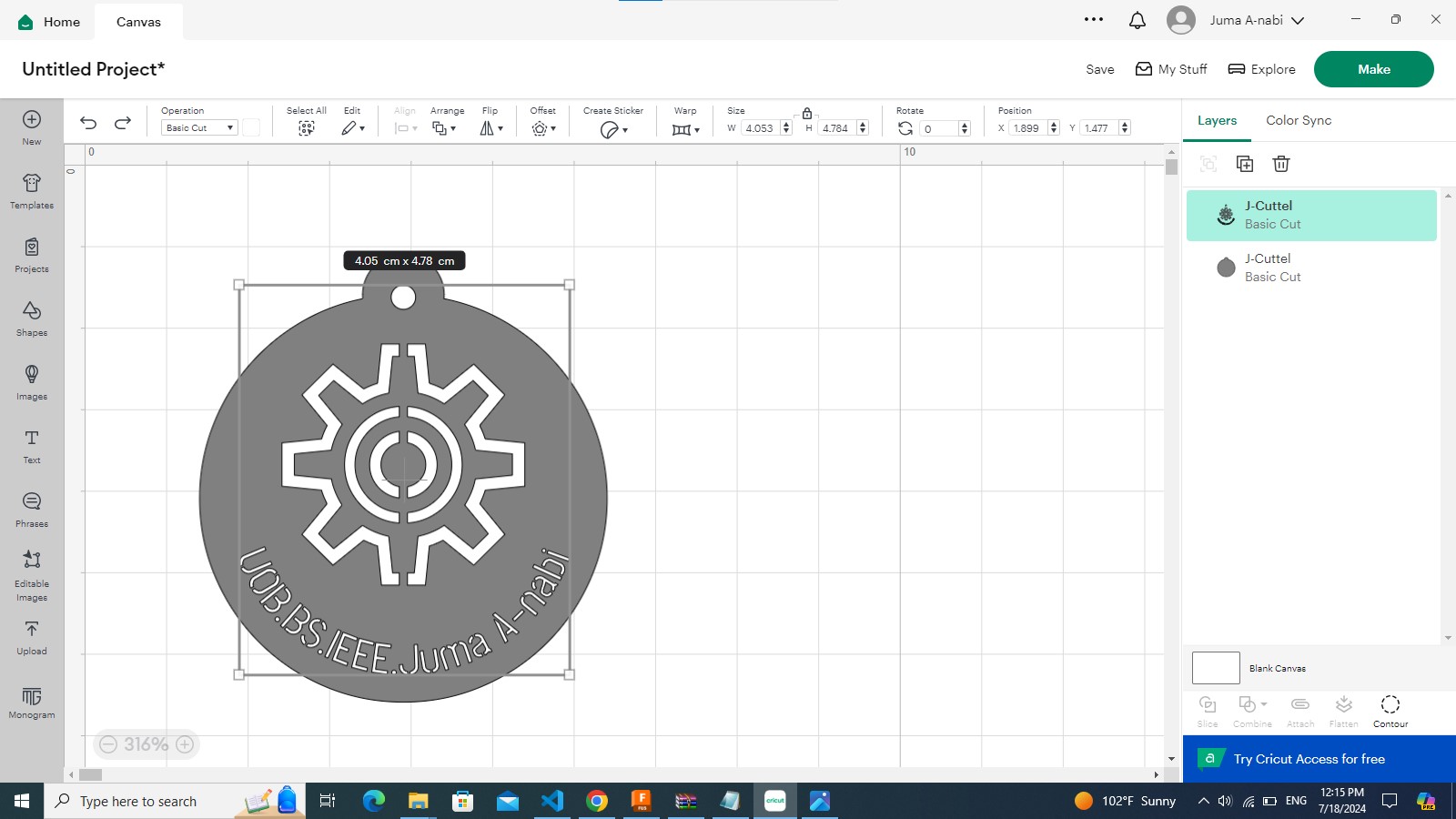Click the rotate icon
Screen dimensions: 1456x819
[x=905, y=128]
